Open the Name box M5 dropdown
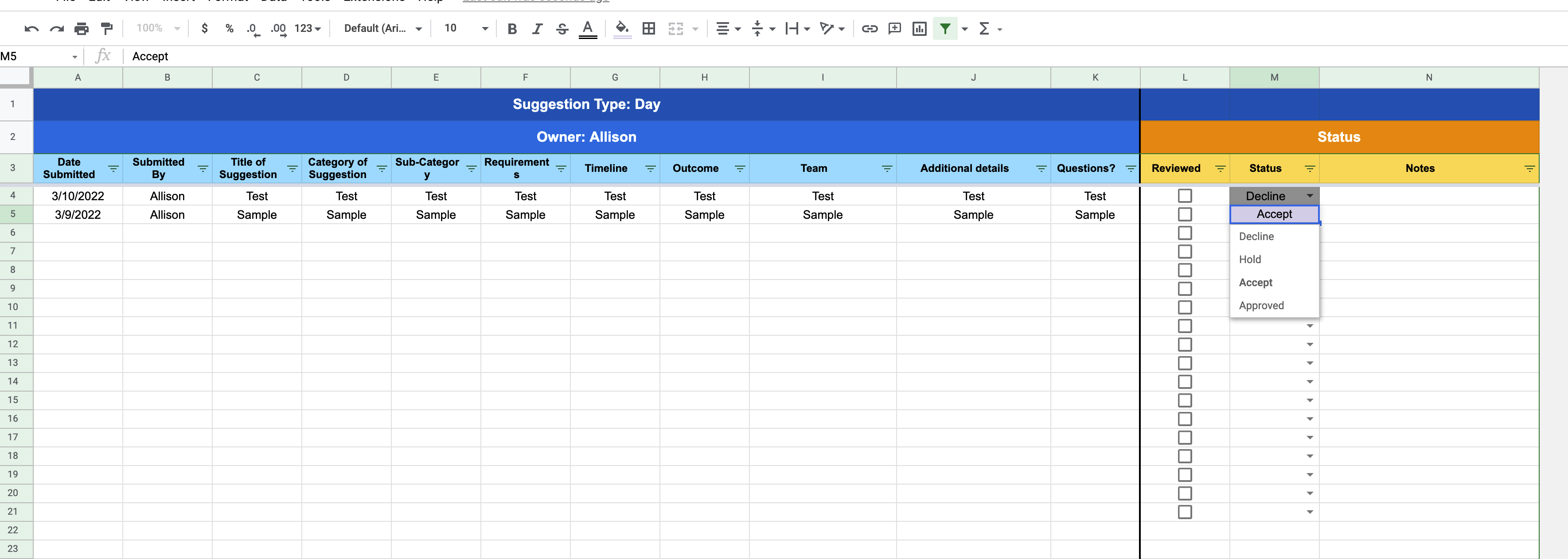This screenshot has width=1568, height=559. [x=74, y=57]
